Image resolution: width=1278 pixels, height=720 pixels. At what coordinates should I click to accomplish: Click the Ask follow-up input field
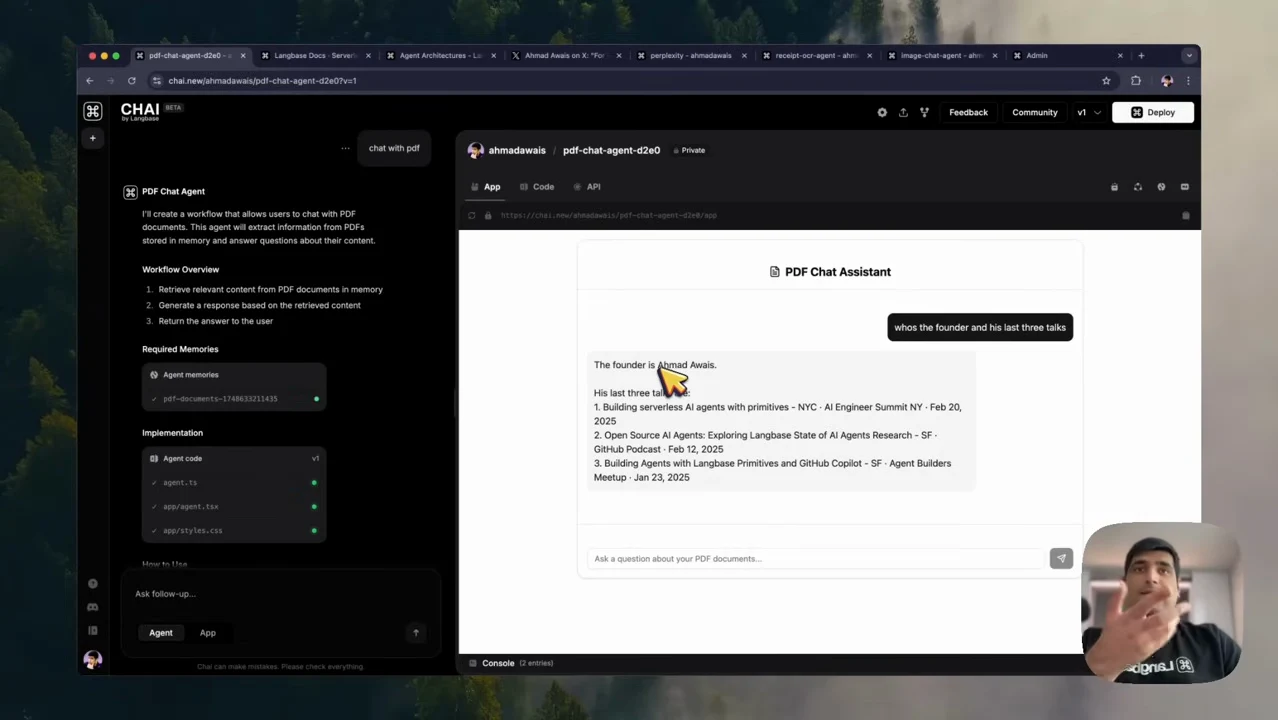[x=280, y=594]
